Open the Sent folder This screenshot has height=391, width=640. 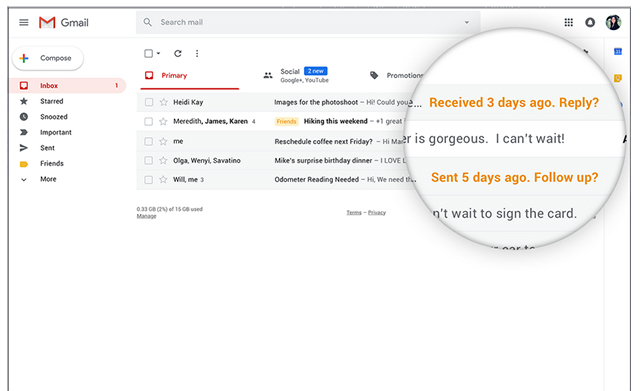47,148
